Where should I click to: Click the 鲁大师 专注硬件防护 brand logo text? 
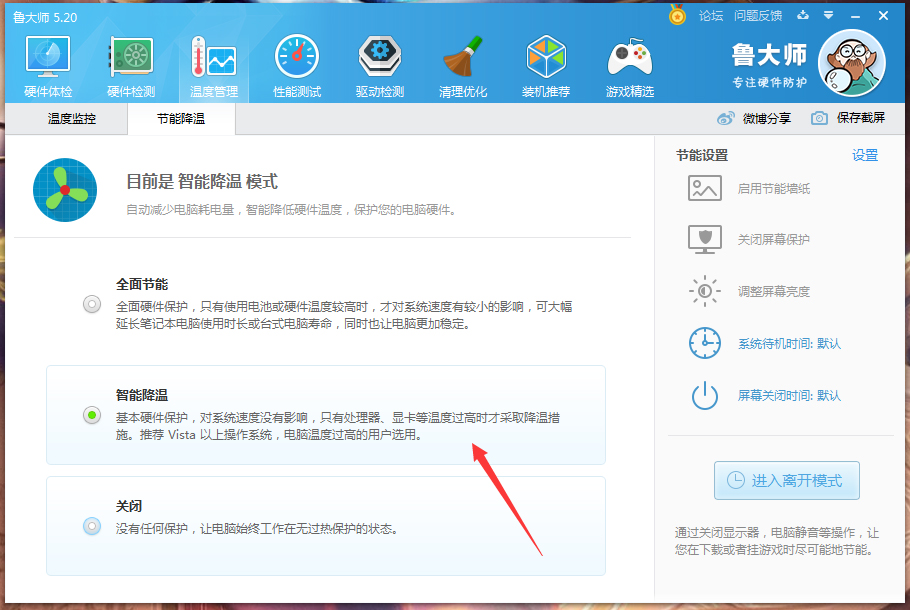769,65
